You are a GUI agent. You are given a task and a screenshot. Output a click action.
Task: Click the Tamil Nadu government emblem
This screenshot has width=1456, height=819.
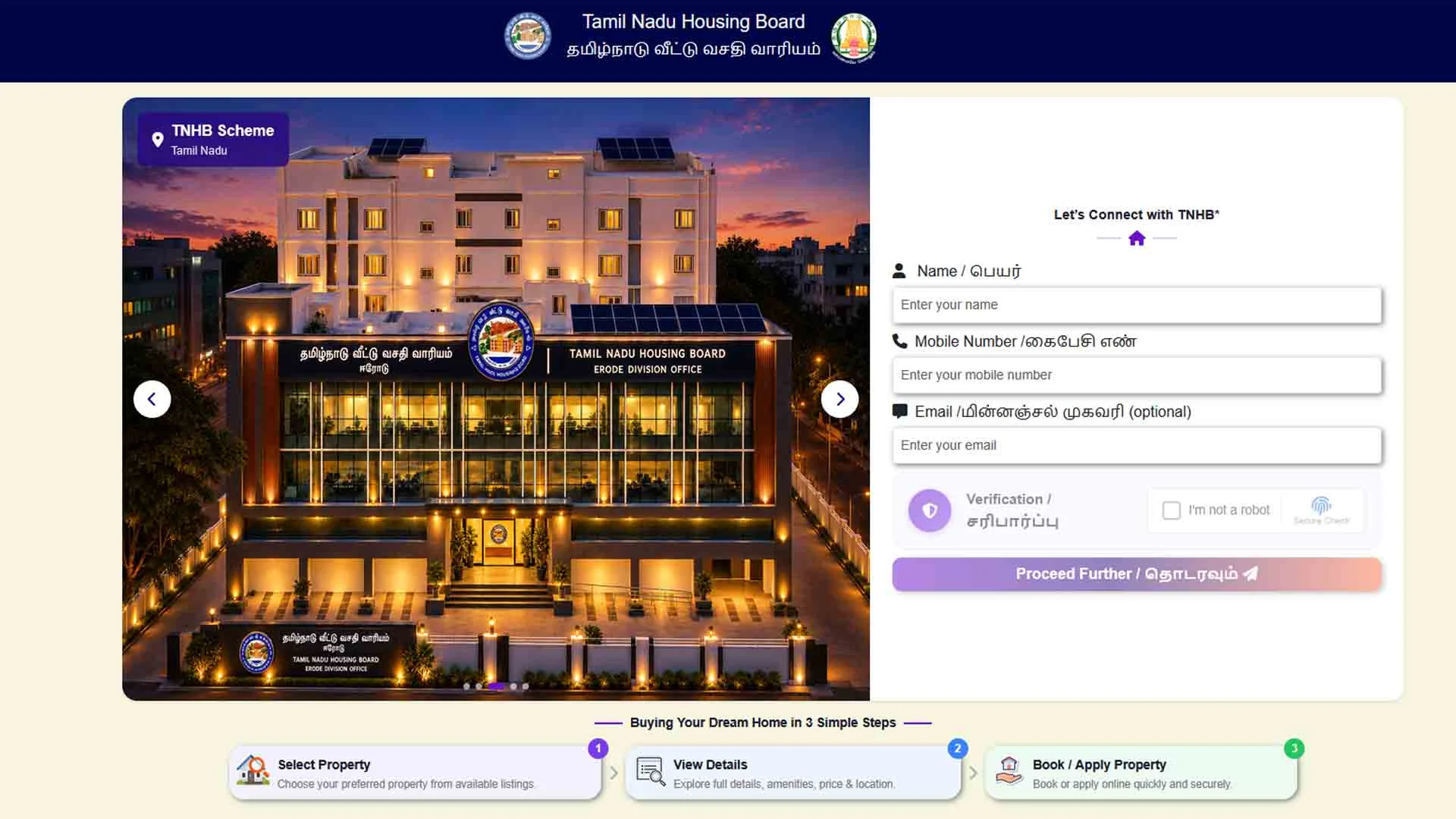coord(854,37)
